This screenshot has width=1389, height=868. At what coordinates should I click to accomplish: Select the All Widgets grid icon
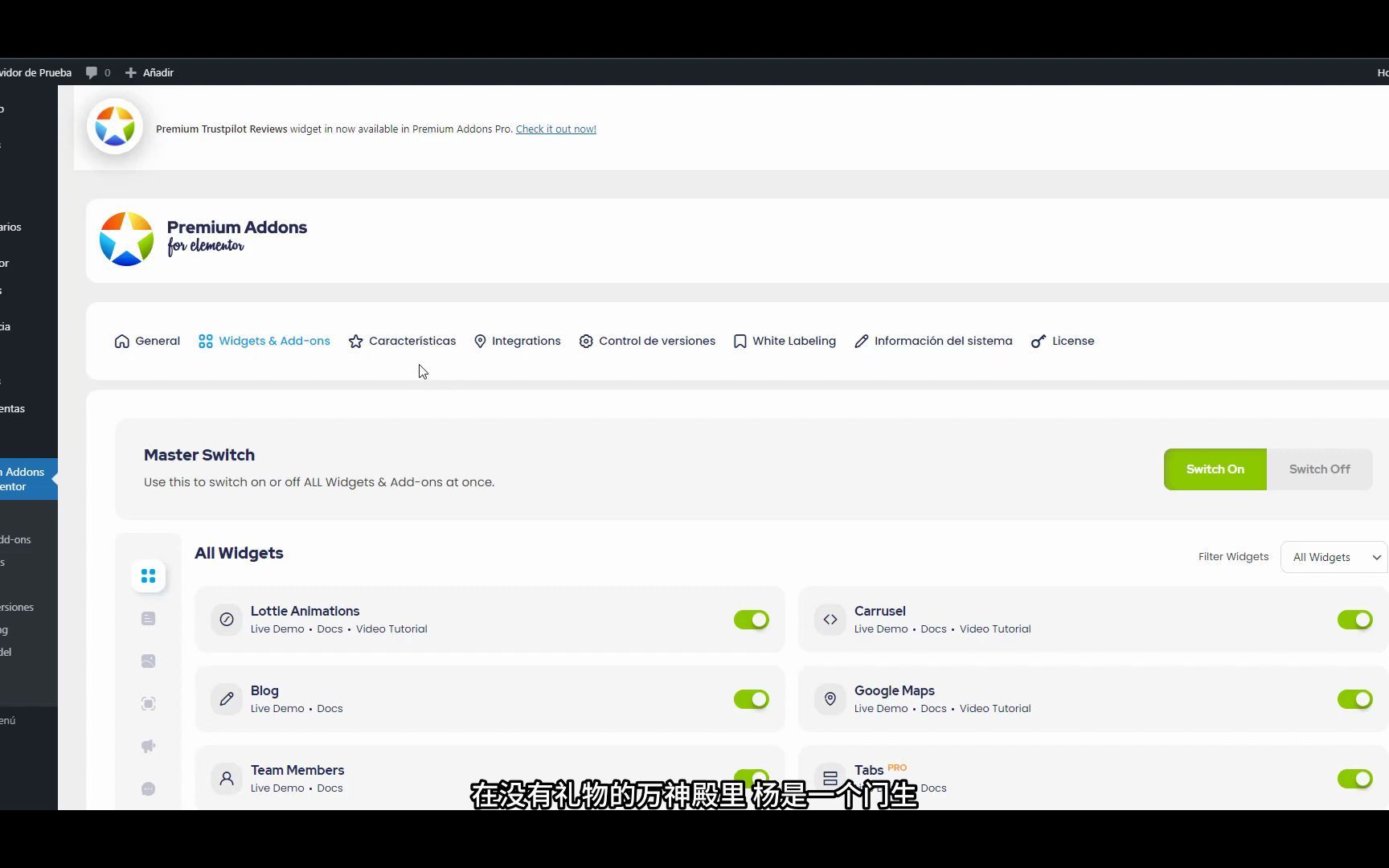pyautogui.click(x=148, y=575)
